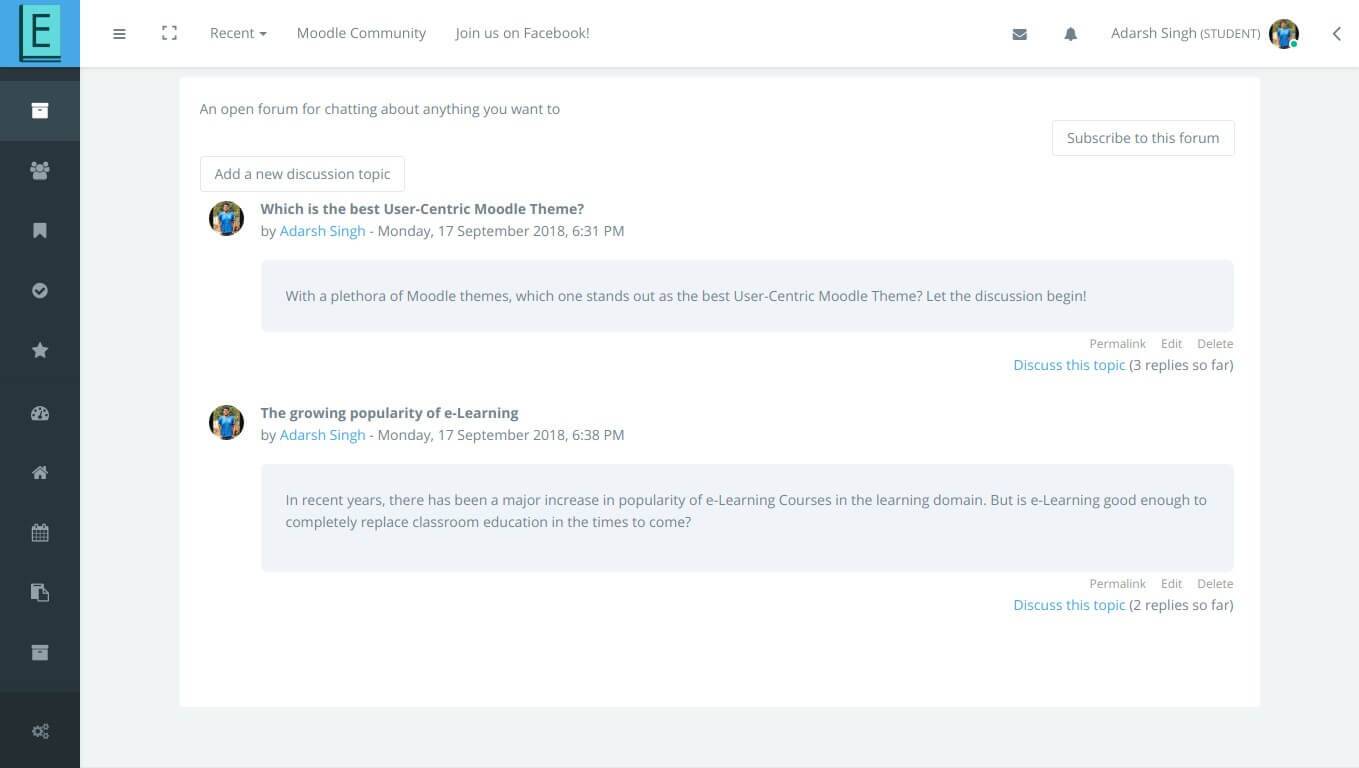This screenshot has height=768, width=1359.
Task: Open Join us on Facebook! link
Action: coord(522,33)
